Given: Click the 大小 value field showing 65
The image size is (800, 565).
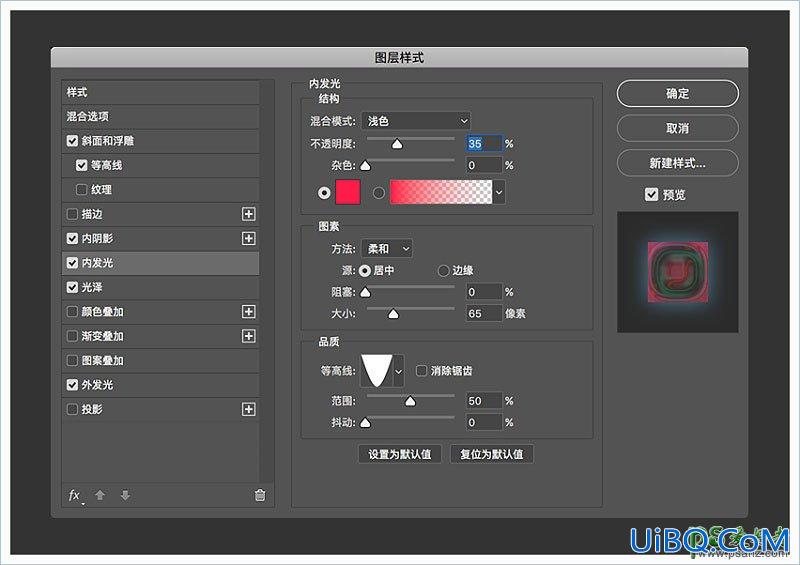Looking at the screenshot, I should coord(484,313).
